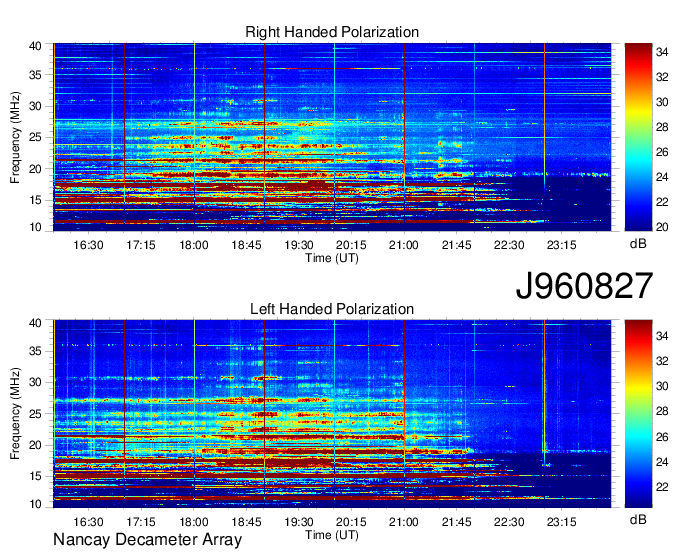This screenshot has width=680, height=552.
Task: Click the 'Left Handed Polarization' plot title
Action: click(332, 309)
